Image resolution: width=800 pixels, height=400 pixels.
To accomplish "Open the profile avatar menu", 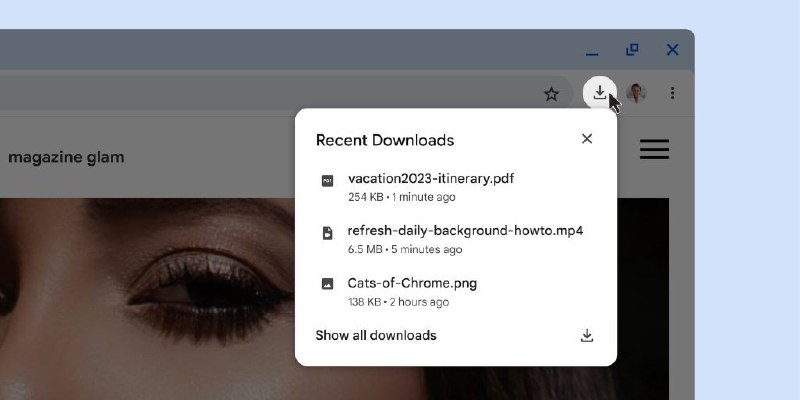I will [636, 93].
